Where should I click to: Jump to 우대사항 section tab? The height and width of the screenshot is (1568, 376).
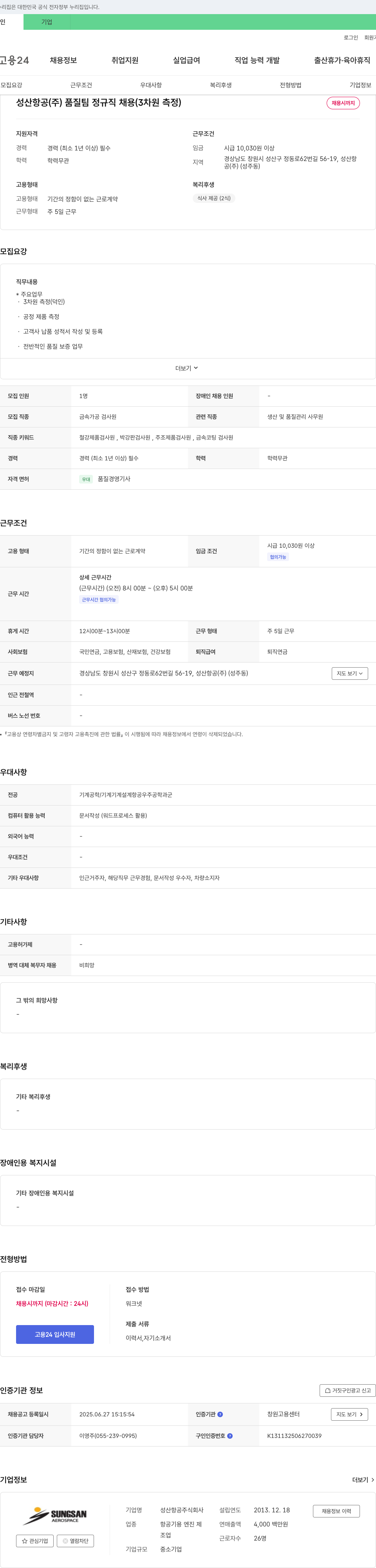click(151, 85)
